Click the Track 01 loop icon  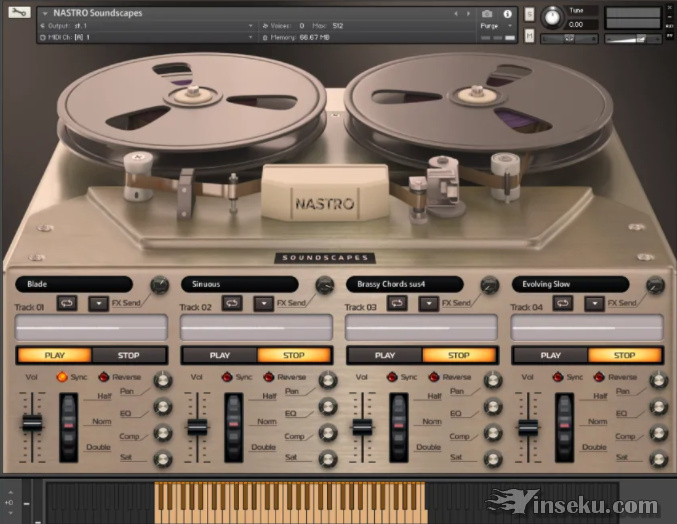[x=66, y=303]
